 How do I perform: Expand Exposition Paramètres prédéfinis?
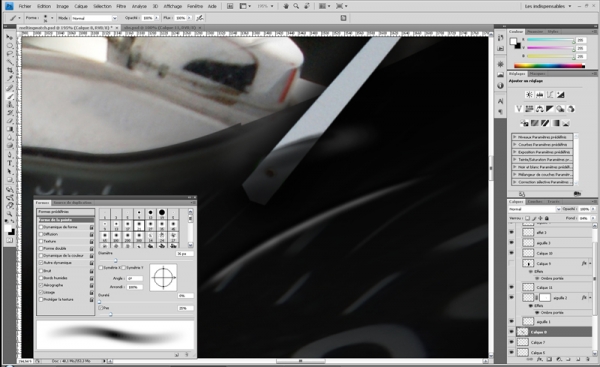(x=515, y=152)
